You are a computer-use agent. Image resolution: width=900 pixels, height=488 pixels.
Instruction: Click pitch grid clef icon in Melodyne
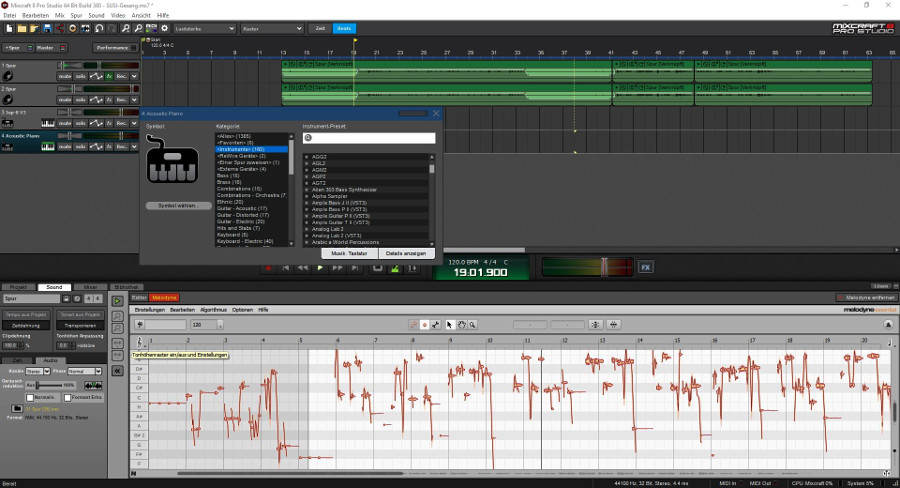click(x=139, y=342)
